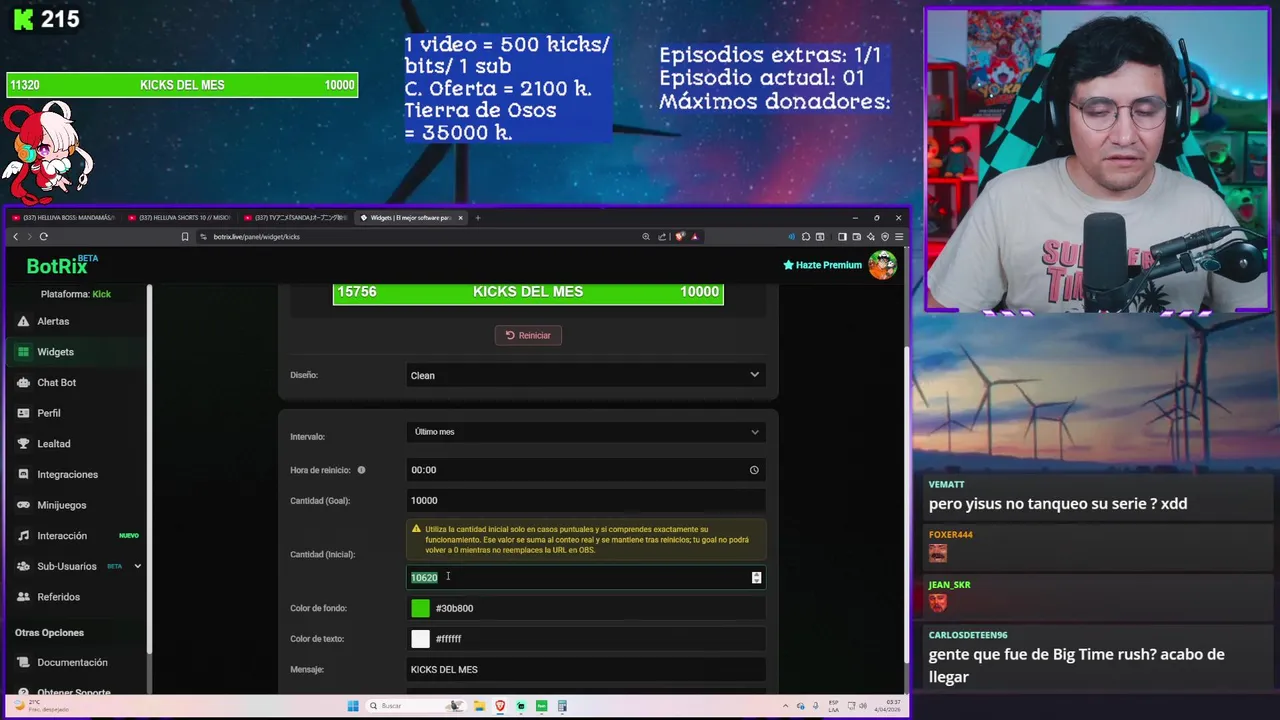Viewport: 1280px width, 720px height.
Task: Click the bookmark icon near address bar
Action: coord(185,237)
